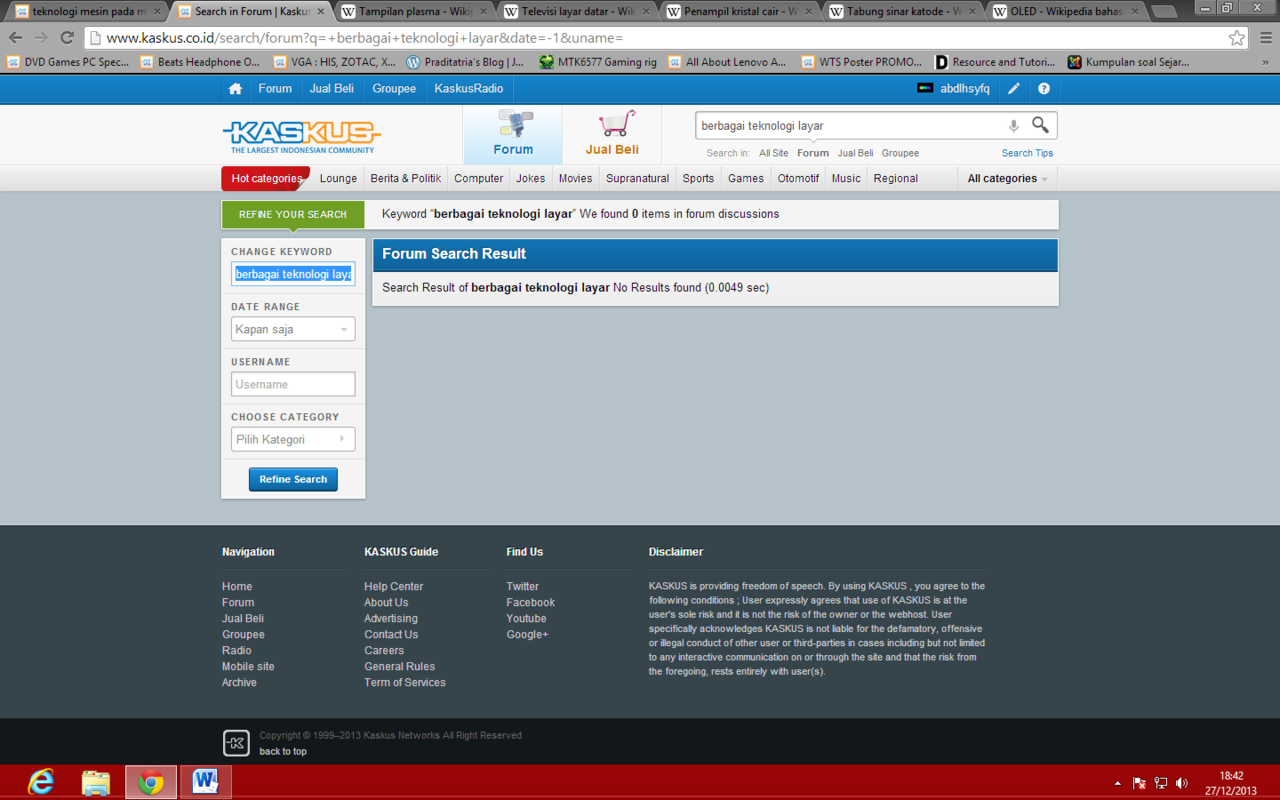1280x800 pixels.
Task: Click the magnifier search icon
Action: (1041, 125)
